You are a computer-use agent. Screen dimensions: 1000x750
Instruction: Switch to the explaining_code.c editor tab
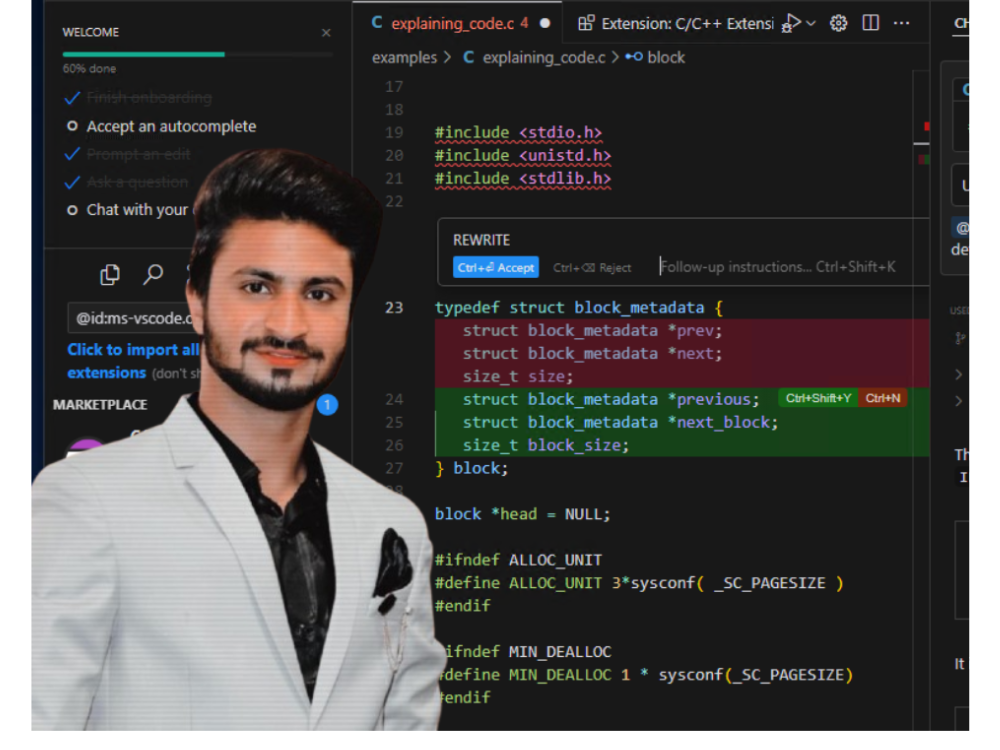[x=458, y=24]
